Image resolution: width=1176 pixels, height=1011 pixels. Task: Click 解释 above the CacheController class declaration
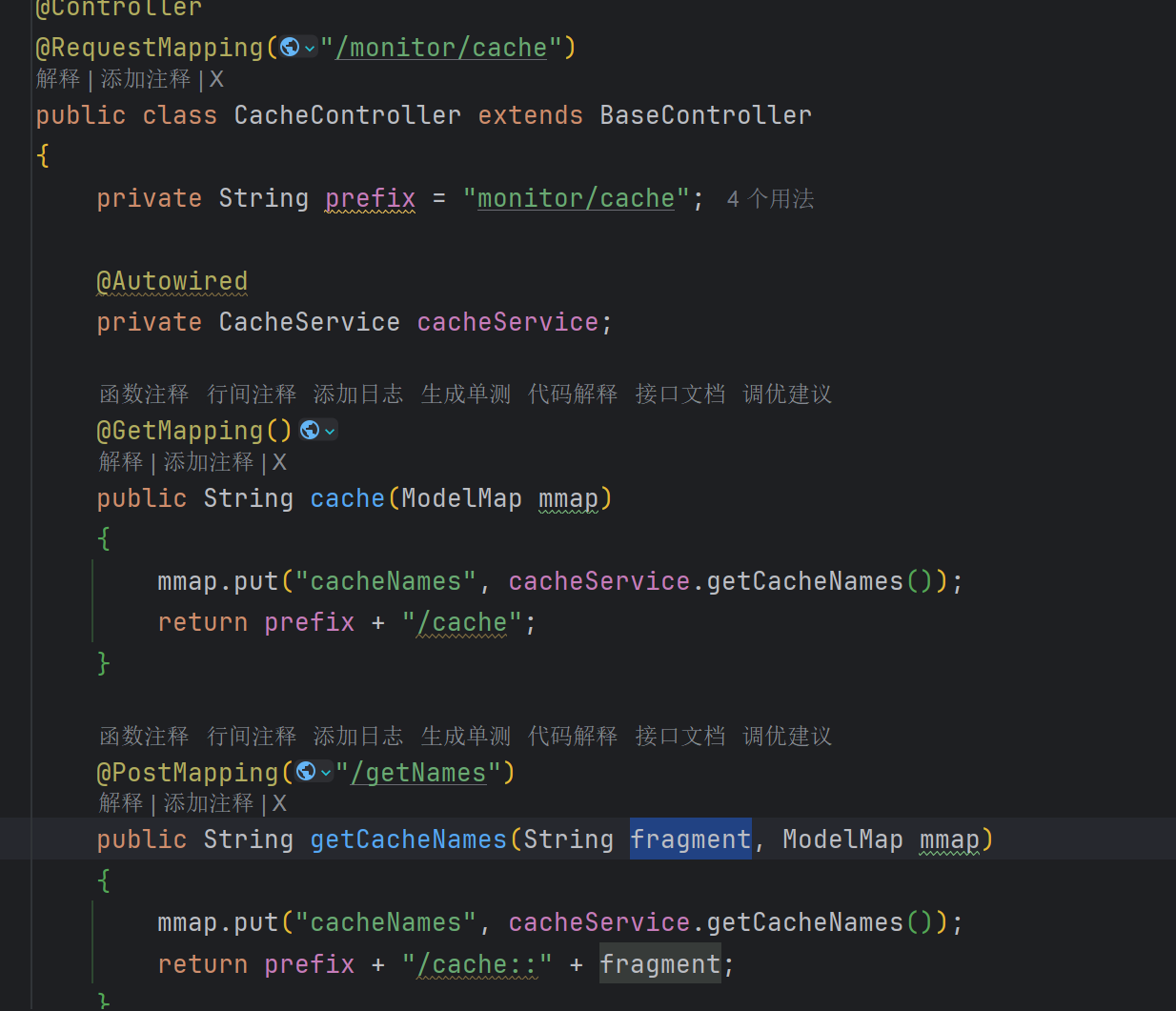coord(58,79)
